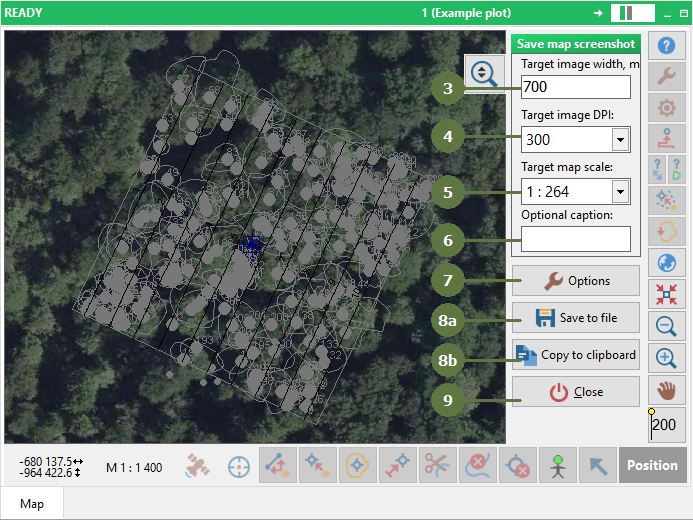This screenshot has width=693, height=520.
Task: Click the Optional caption text field
Action: [575, 239]
